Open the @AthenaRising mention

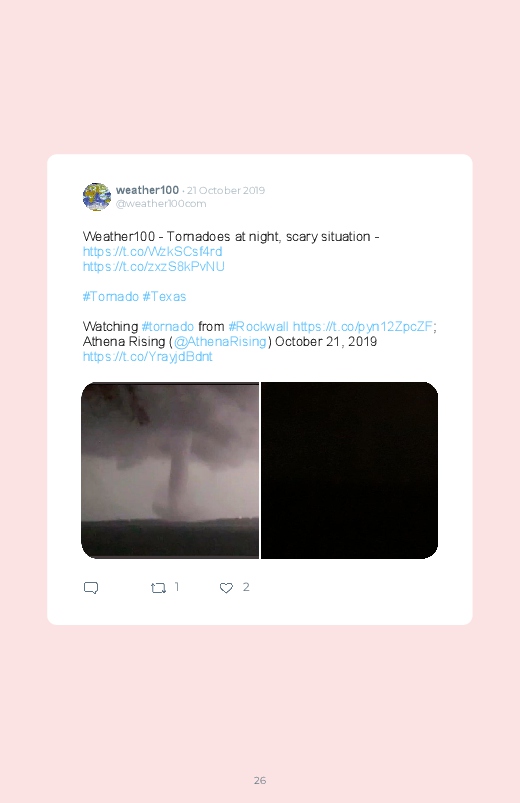coord(220,342)
